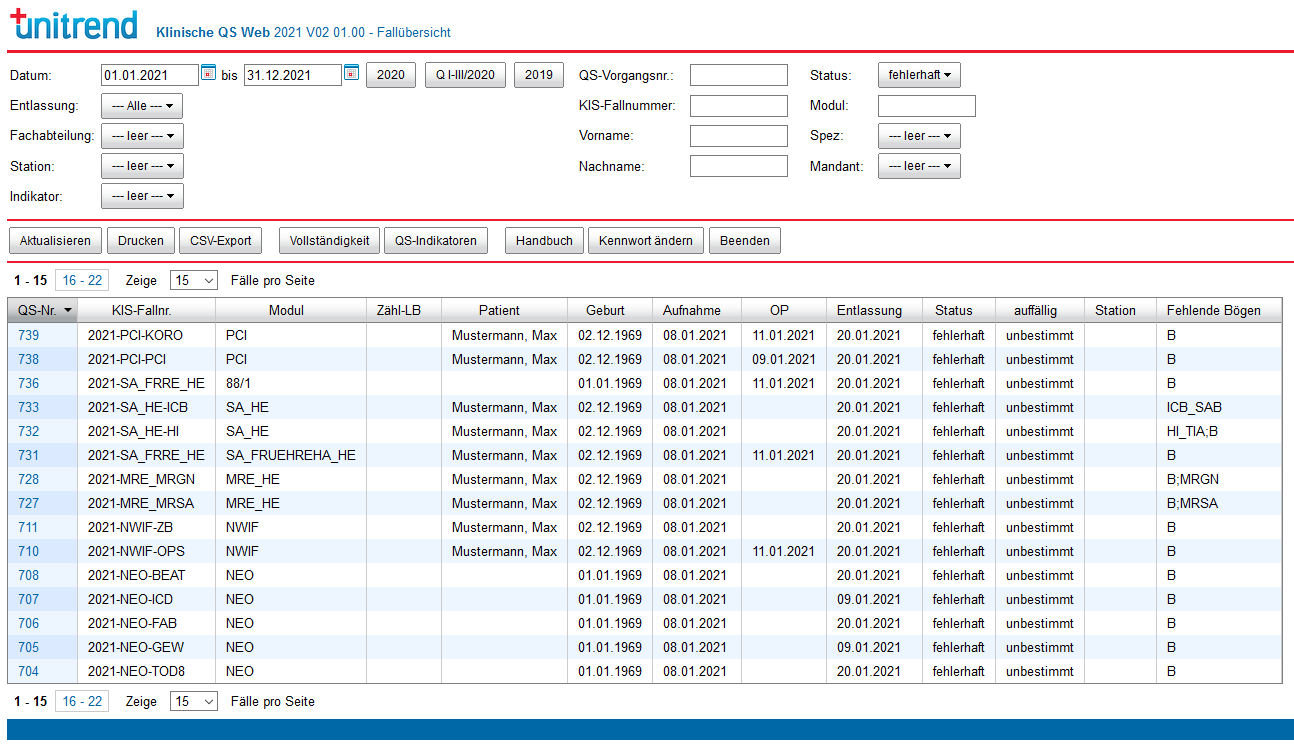This screenshot has width=1294, height=748.
Task: Go to page 16 - 22 at bottom
Action: (x=82, y=702)
